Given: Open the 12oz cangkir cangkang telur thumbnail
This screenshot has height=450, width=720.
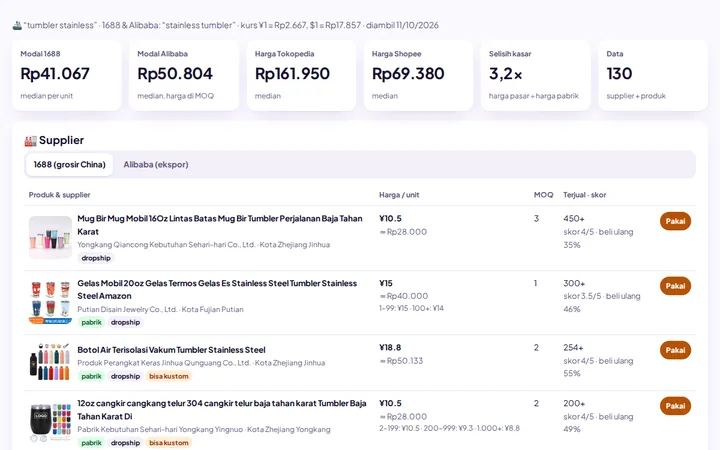Looking at the screenshot, I should click(50, 422).
